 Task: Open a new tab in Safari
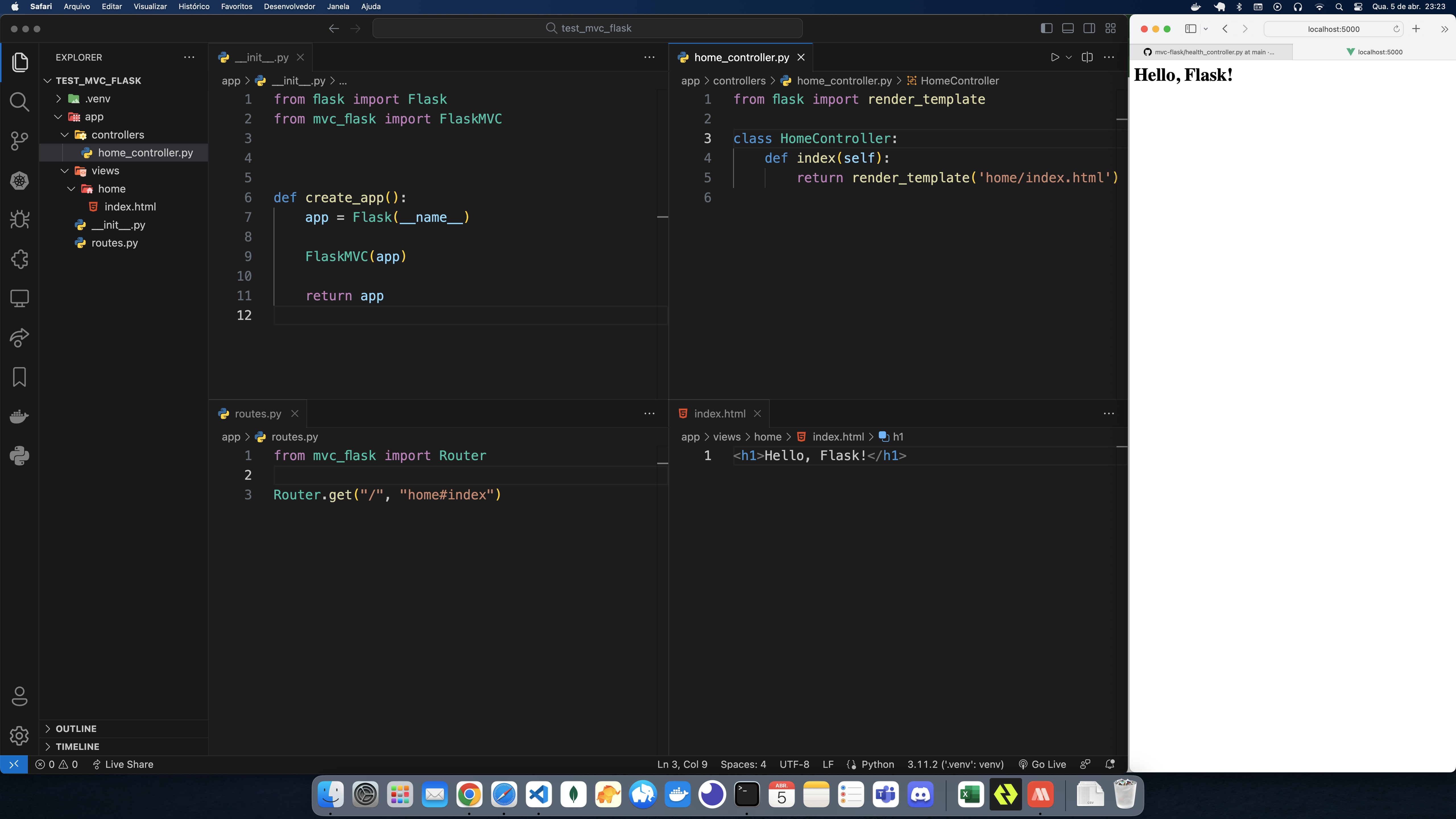click(1416, 29)
